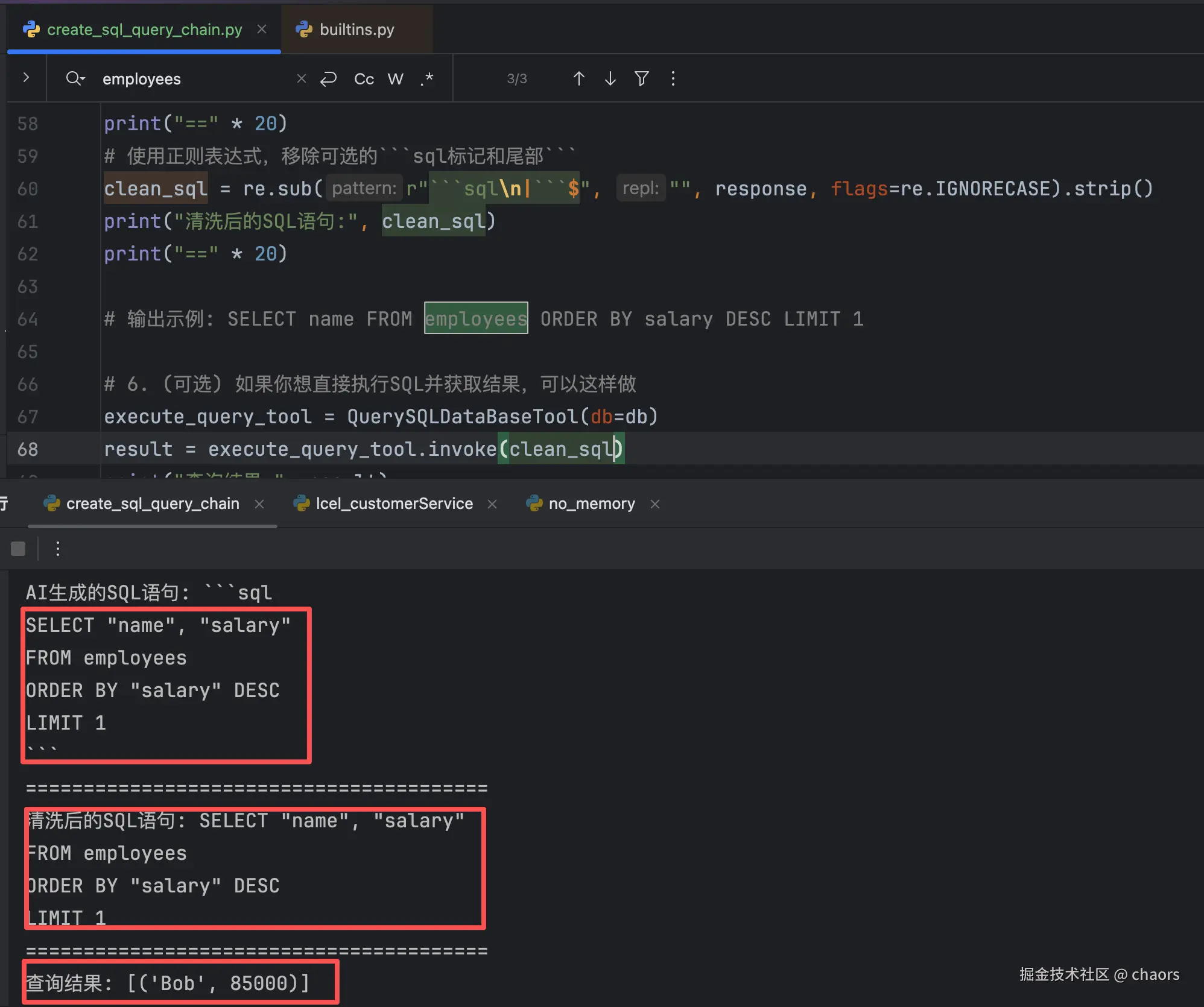Close the create_sql_query_chain.py editor tab
The image size is (1204, 1007).
pos(262,29)
